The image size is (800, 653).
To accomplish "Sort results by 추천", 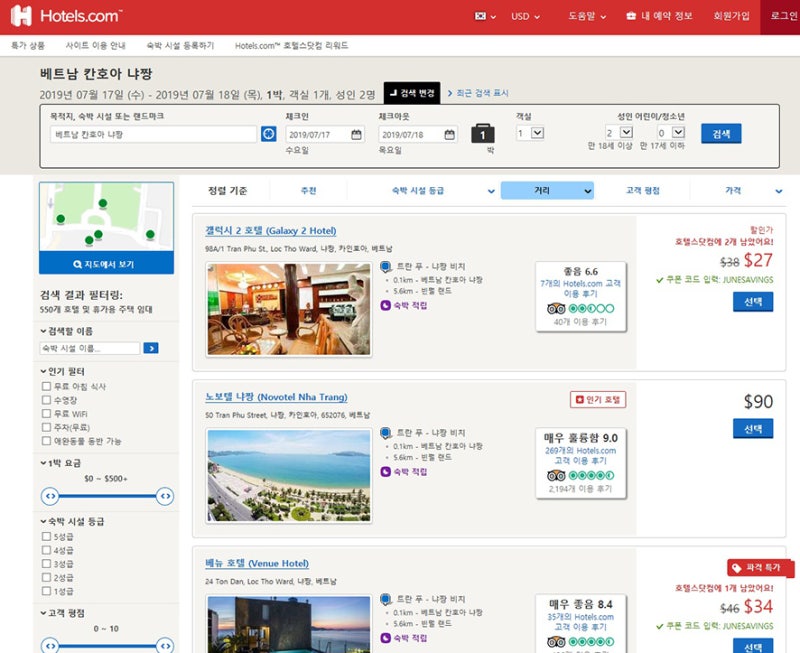I will (308, 191).
